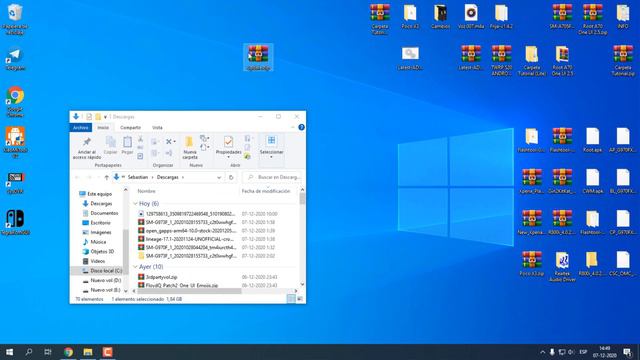Select the Poco X3.zip archive
The width and height of the screenshot is (640, 360).
pyautogui.click(x=531, y=264)
